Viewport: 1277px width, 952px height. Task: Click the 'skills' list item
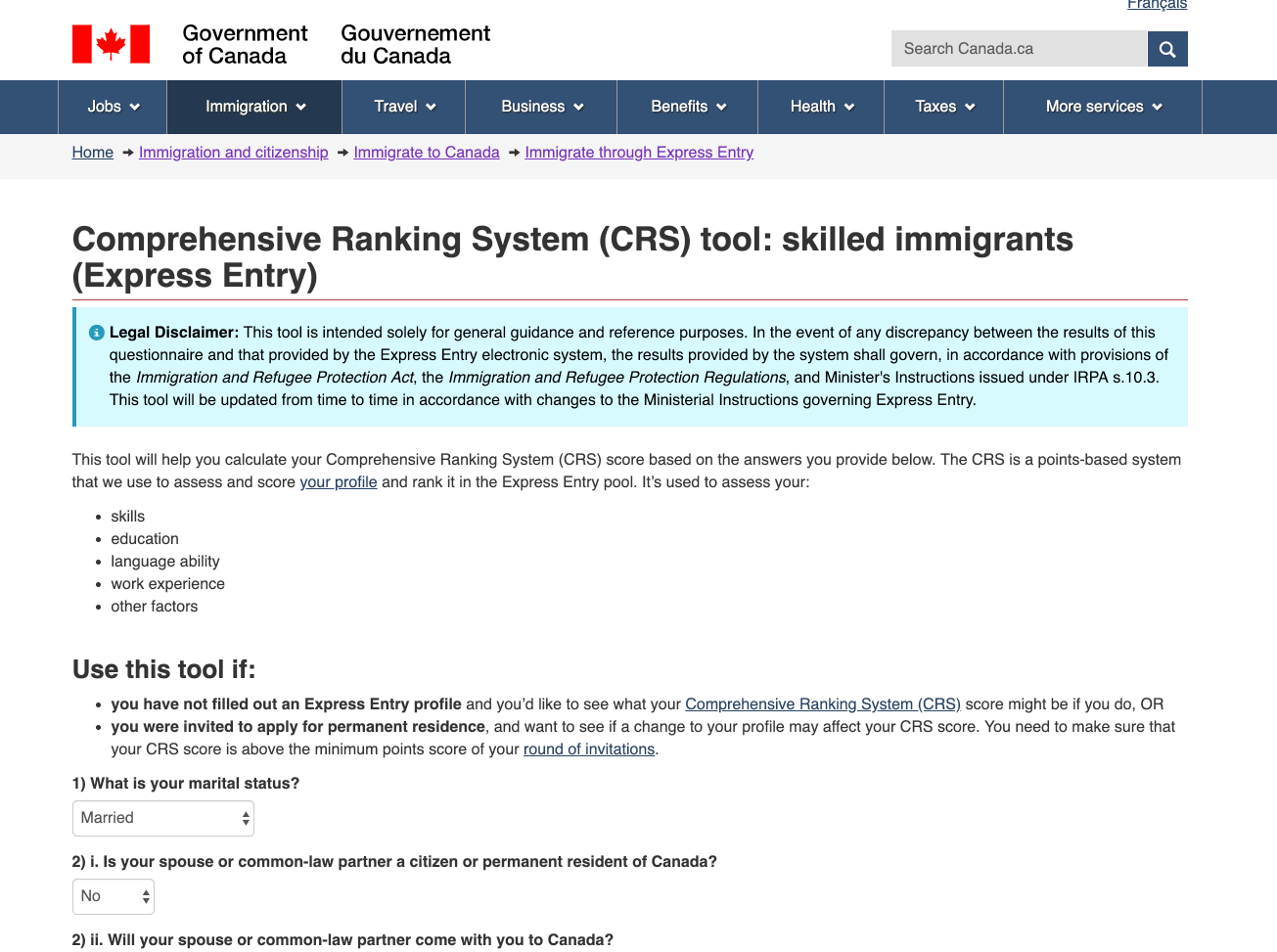click(128, 517)
